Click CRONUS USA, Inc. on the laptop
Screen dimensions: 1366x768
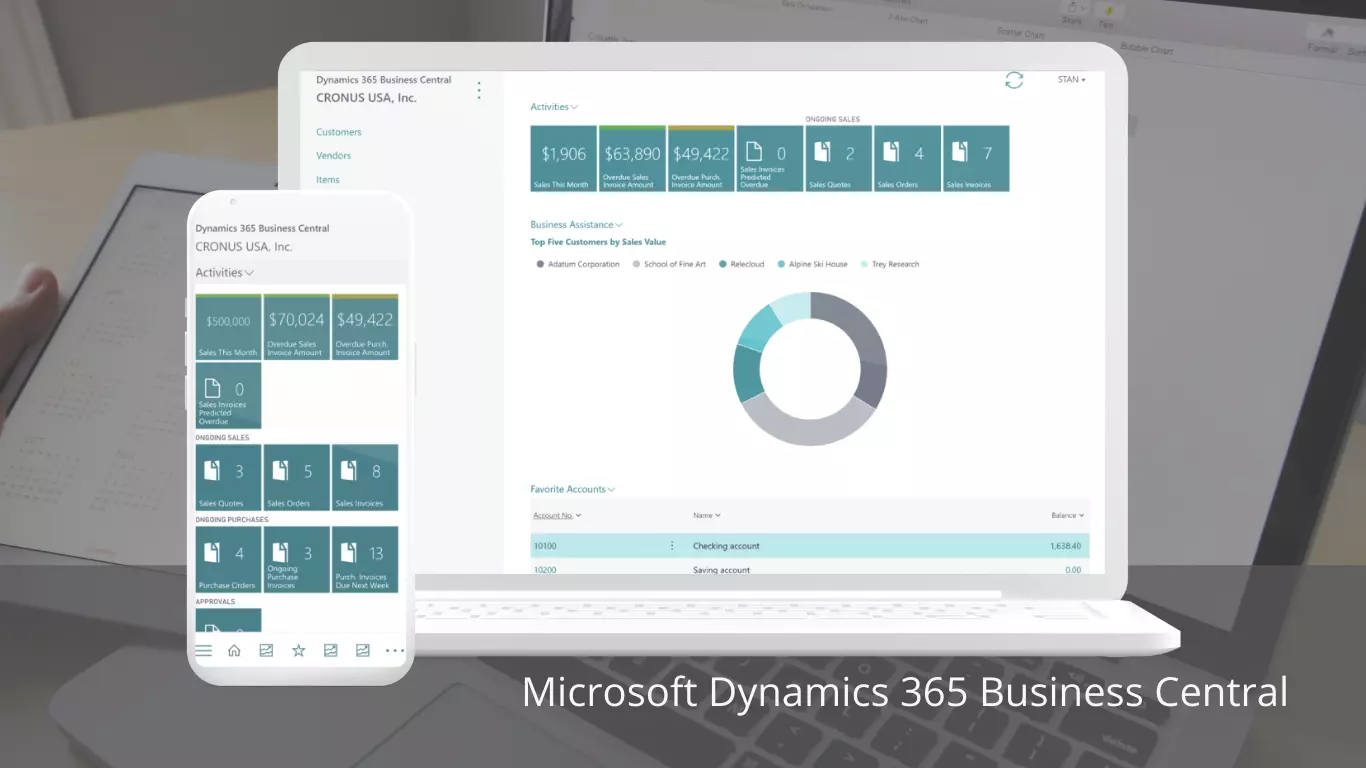tap(366, 98)
